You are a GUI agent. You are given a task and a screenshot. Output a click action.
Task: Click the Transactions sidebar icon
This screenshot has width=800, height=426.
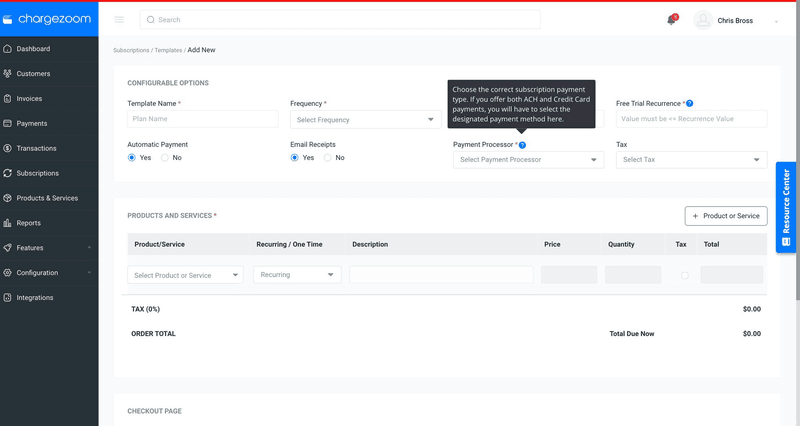(8, 148)
